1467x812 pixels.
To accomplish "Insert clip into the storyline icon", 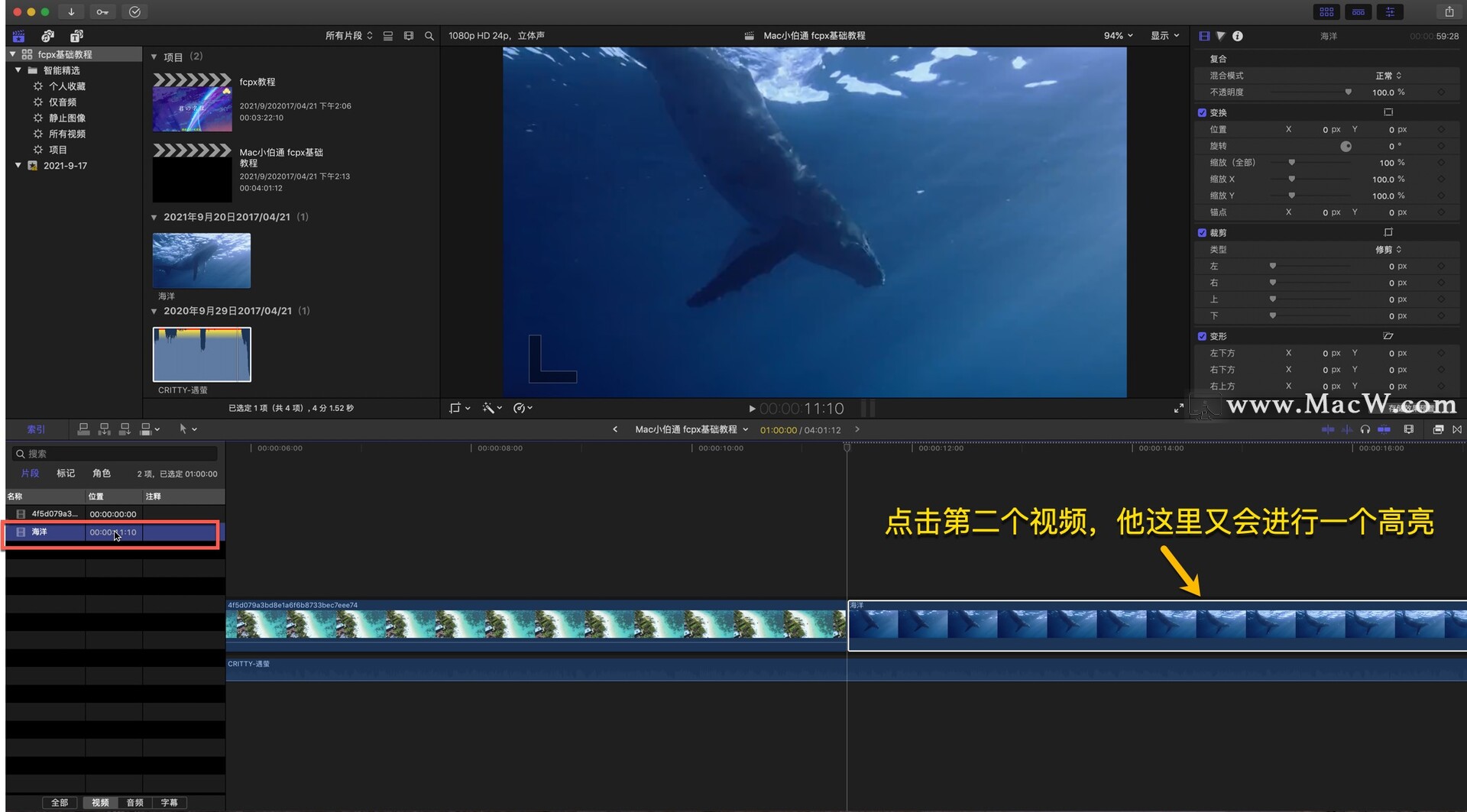I will coord(105,429).
